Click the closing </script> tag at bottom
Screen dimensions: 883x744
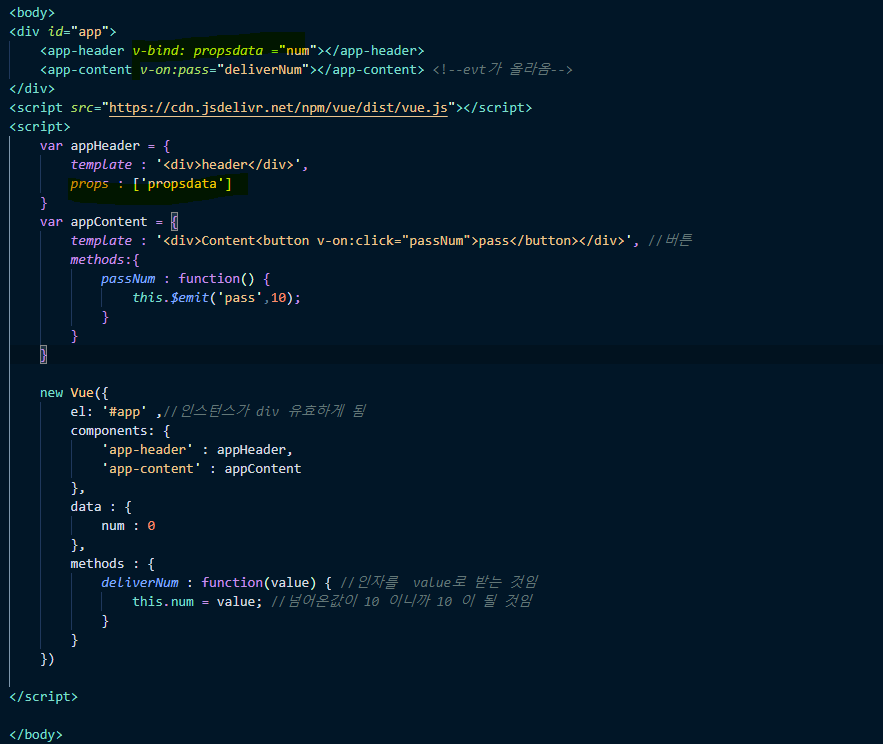pyautogui.click(x=43, y=697)
